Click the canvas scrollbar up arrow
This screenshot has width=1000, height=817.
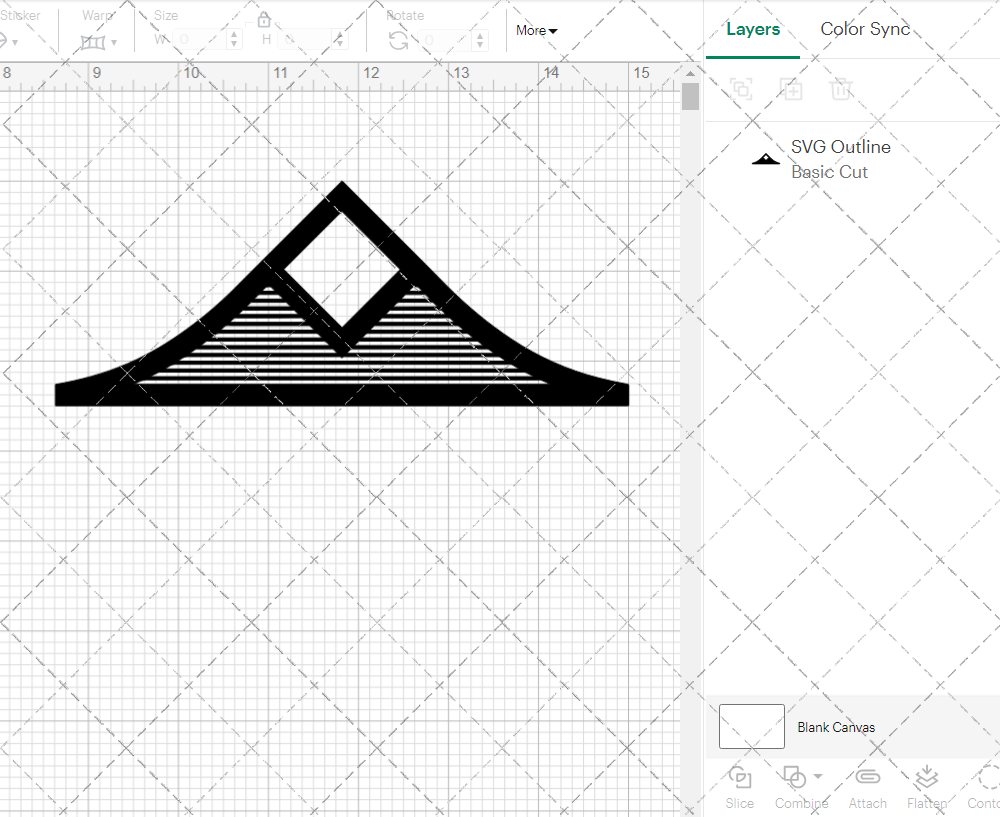click(690, 74)
